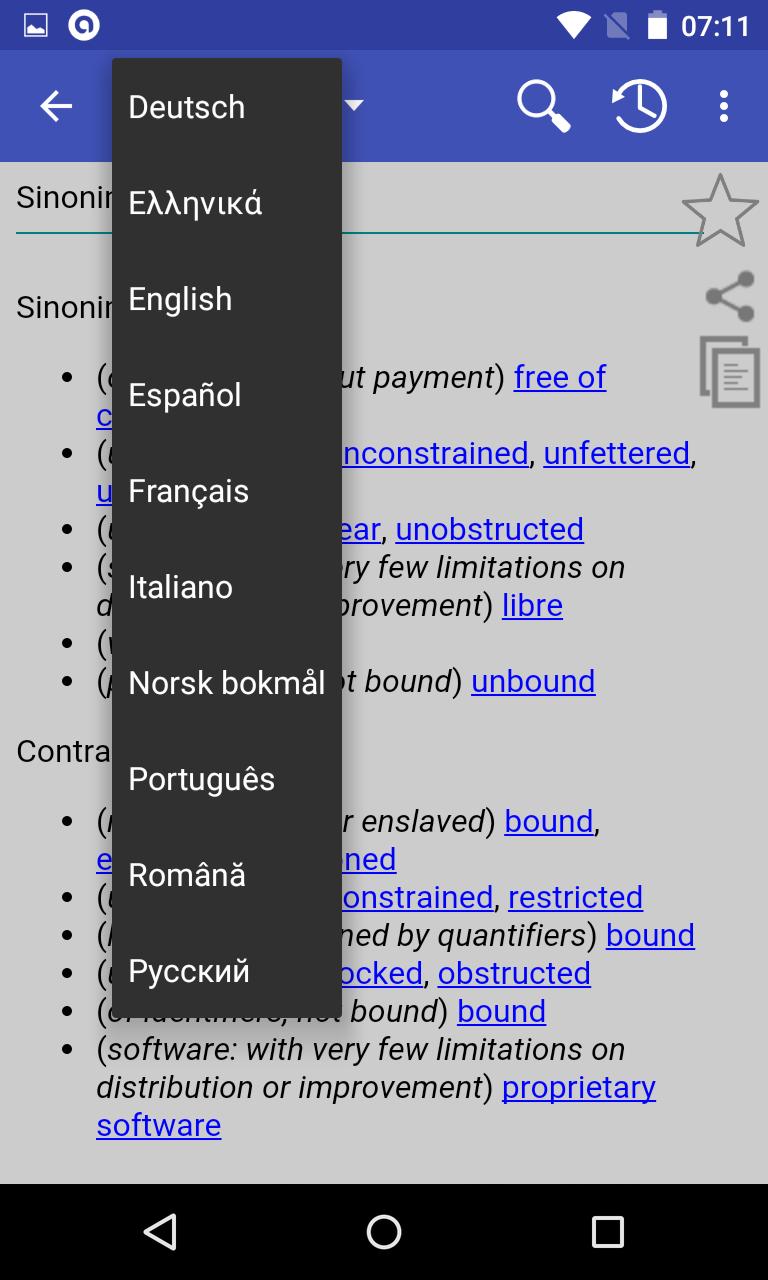
Task: Tap the "proprietary software" link
Action: click(x=578, y=1088)
